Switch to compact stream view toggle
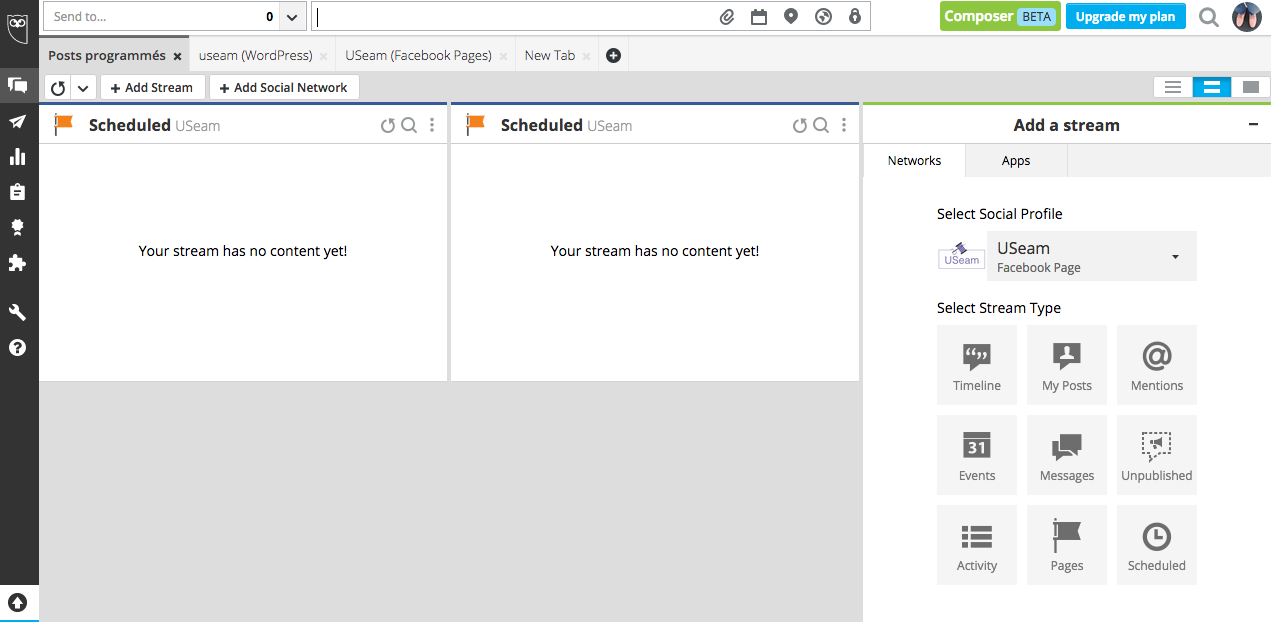The width and height of the screenshot is (1271, 622). pyautogui.click(x=1173, y=88)
